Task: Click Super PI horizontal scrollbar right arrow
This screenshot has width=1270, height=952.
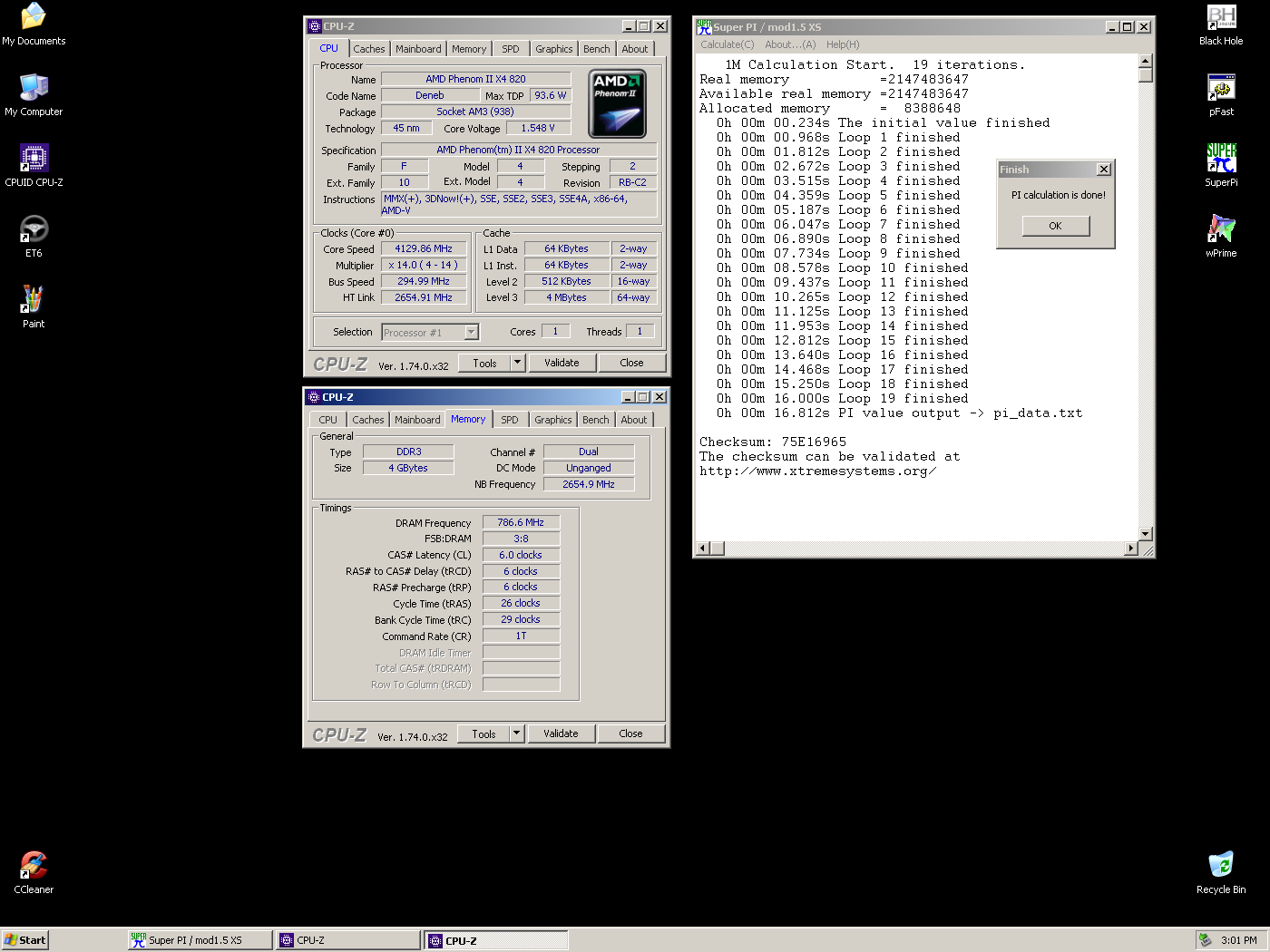Action: tap(1130, 549)
